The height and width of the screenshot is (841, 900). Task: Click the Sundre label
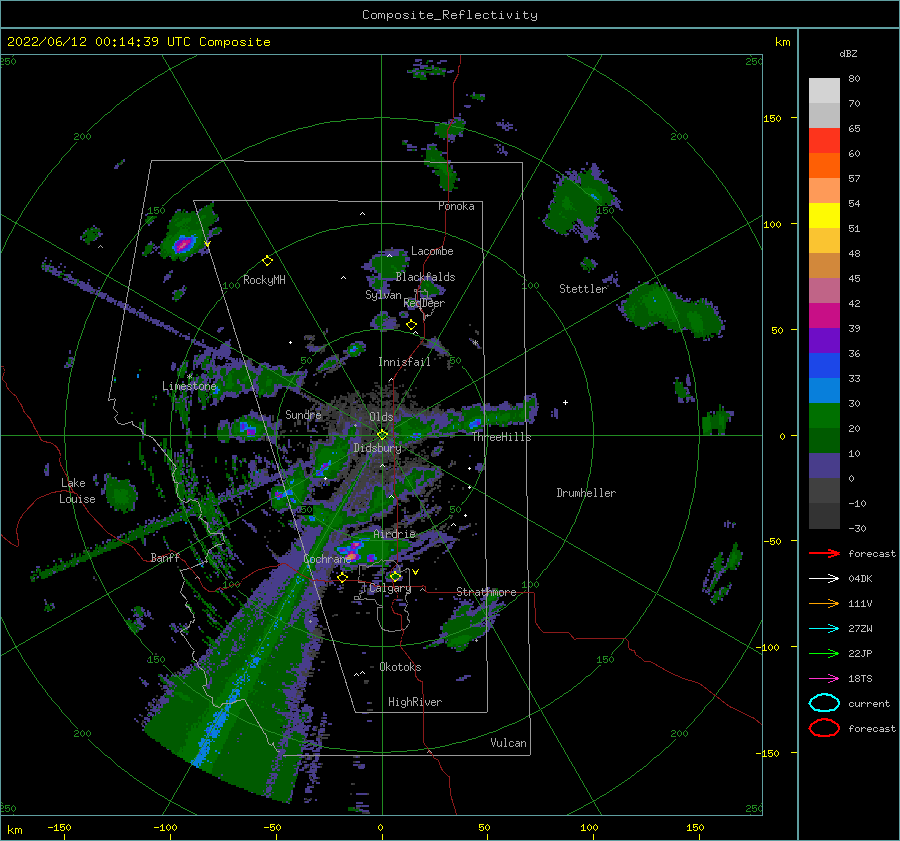click(303, 414)
